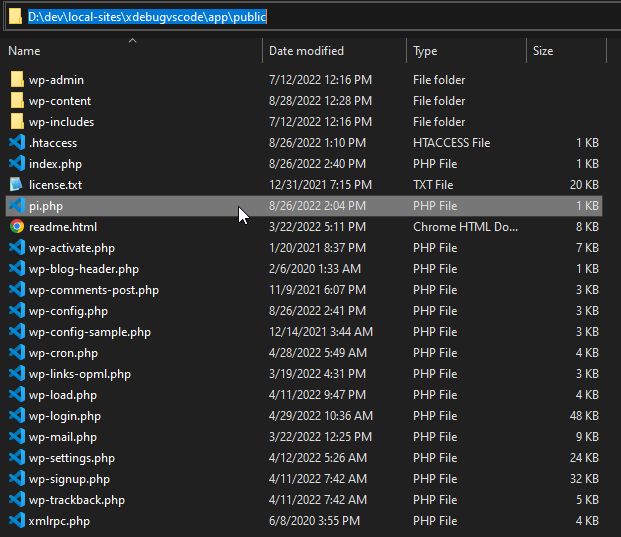Select the wp-signup.php file name

coord(69,479)
